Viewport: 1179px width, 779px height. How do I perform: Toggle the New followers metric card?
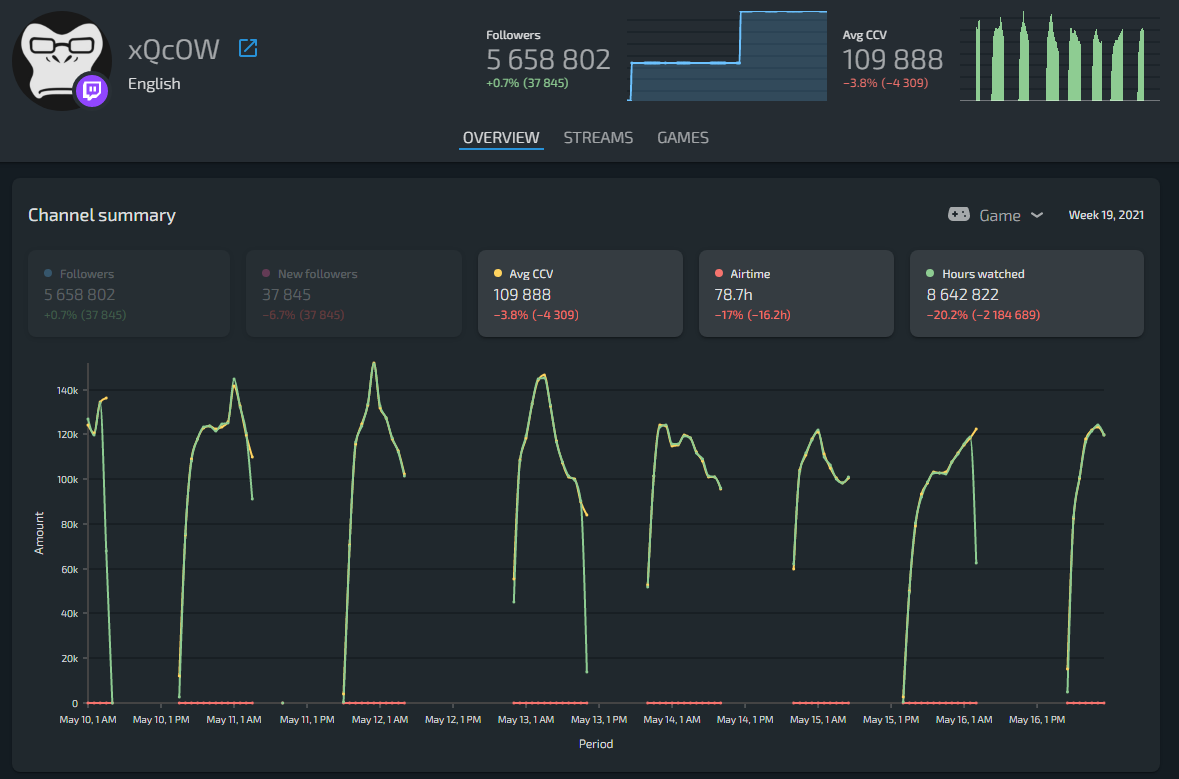(x=353, y=293)
